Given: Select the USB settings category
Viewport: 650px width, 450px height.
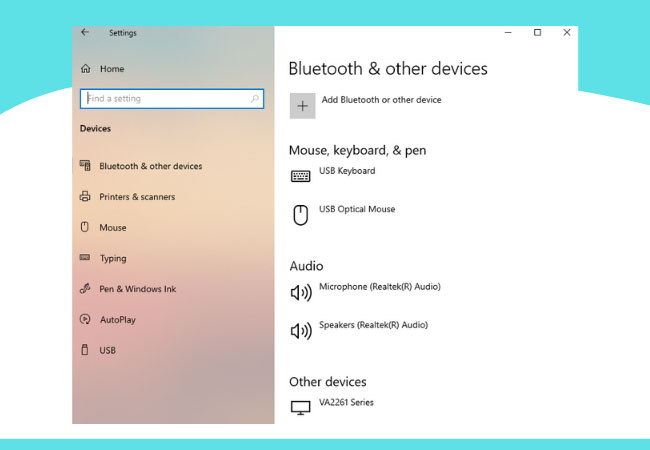Looking at the screenshot, I should click(107, 351).
